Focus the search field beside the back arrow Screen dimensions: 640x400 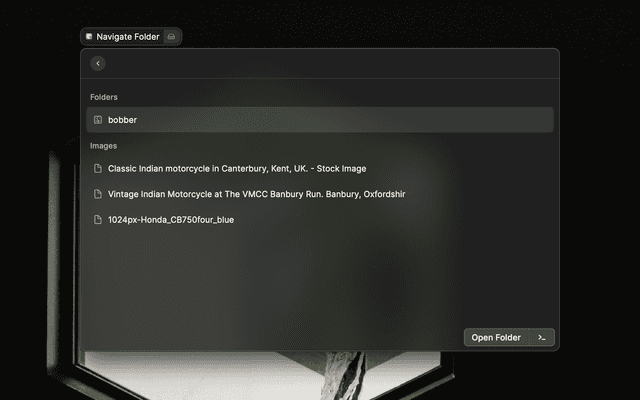click(320, 64)
